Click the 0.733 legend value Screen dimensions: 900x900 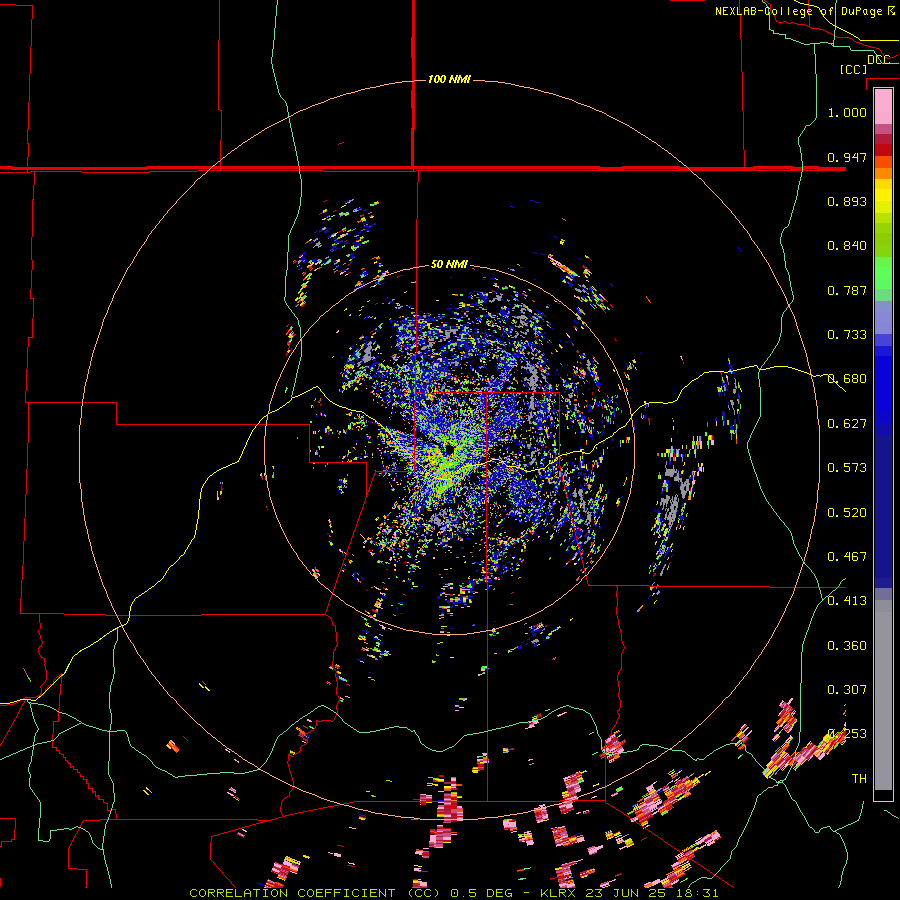847,335
